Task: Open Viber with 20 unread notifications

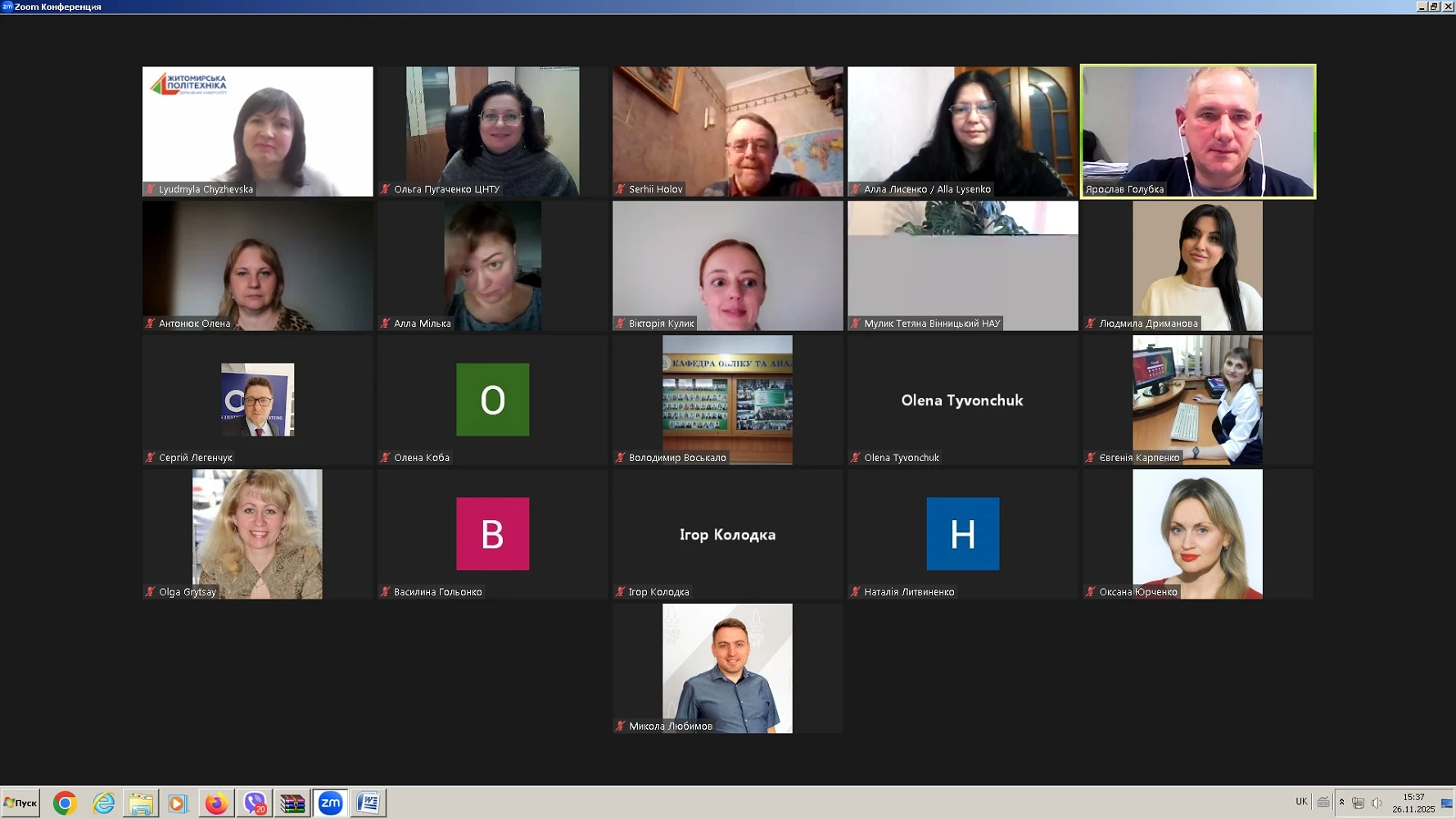Action: click(x=255, y=803)
